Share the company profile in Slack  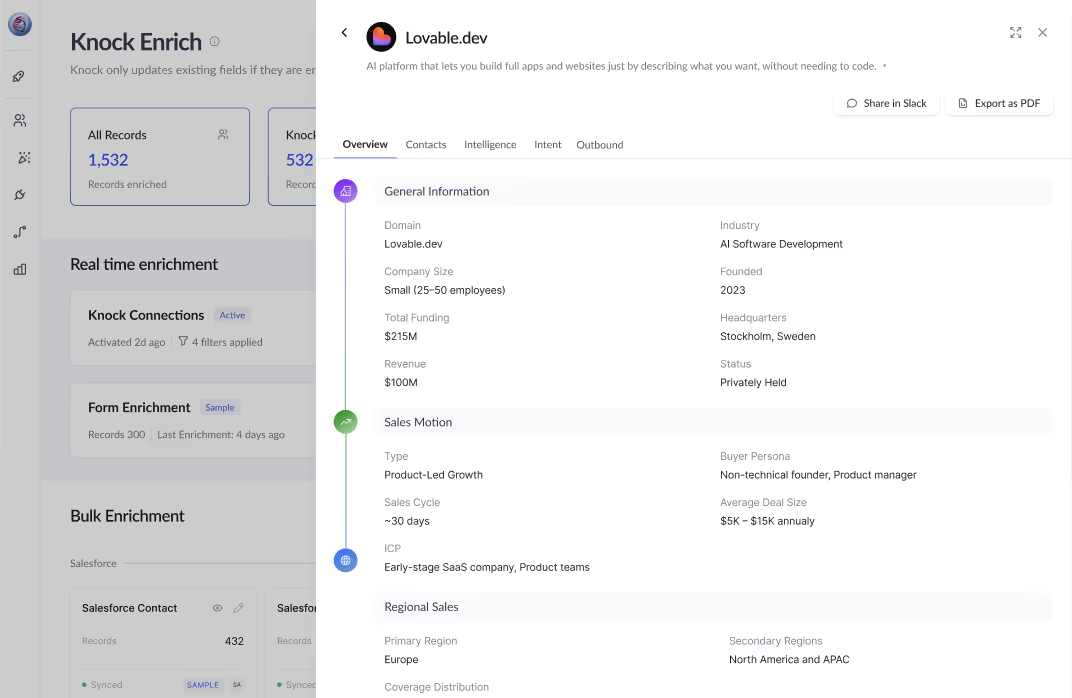[x=886, y=103]
